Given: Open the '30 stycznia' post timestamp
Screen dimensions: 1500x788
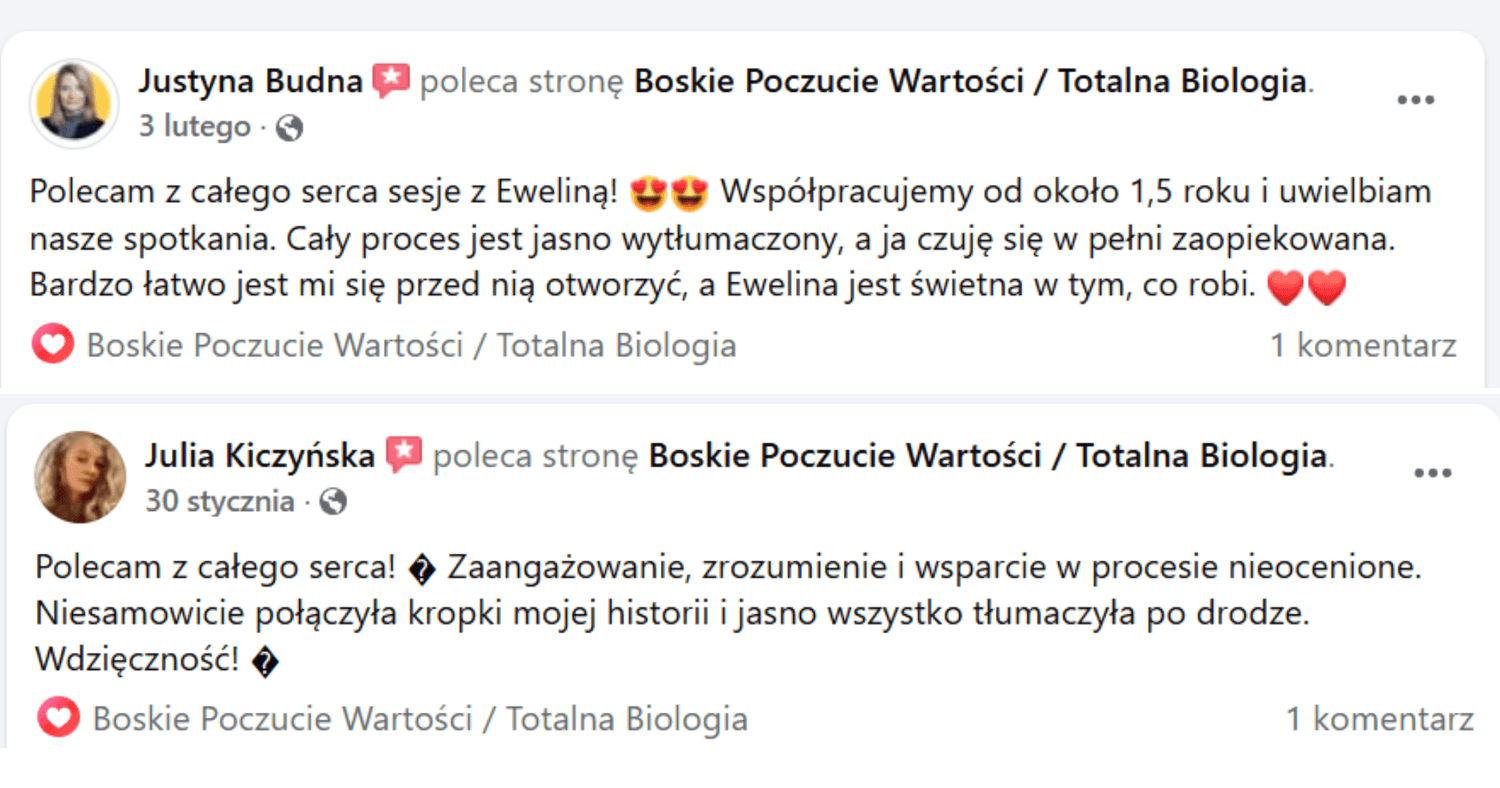Looking at the screenshot, I should [220, 501].
